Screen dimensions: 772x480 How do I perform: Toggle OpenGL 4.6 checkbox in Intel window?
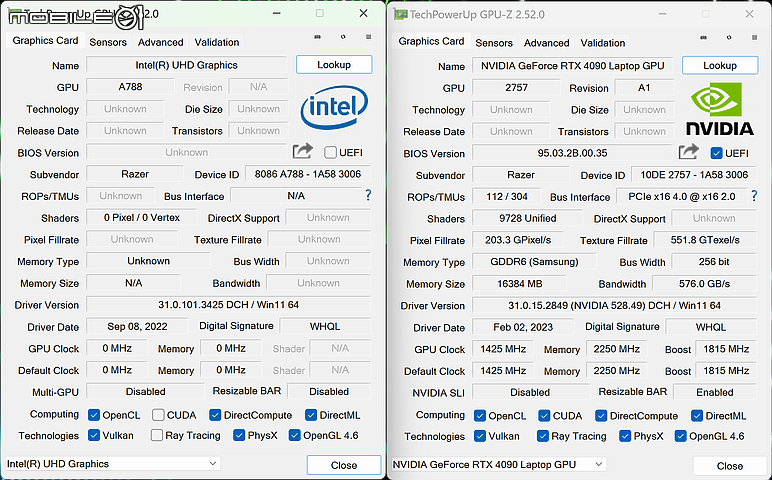(x=294, y=435)
